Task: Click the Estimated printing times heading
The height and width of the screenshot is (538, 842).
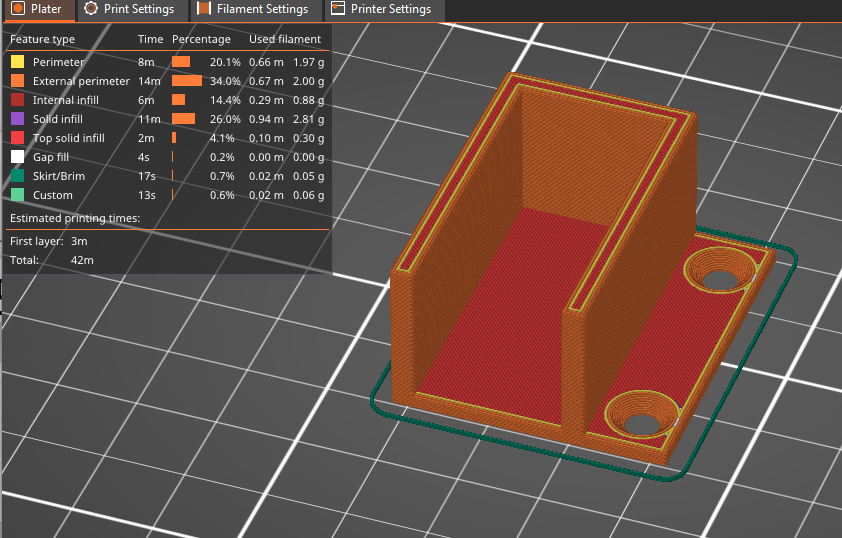Action: click(x=75, y=218)
